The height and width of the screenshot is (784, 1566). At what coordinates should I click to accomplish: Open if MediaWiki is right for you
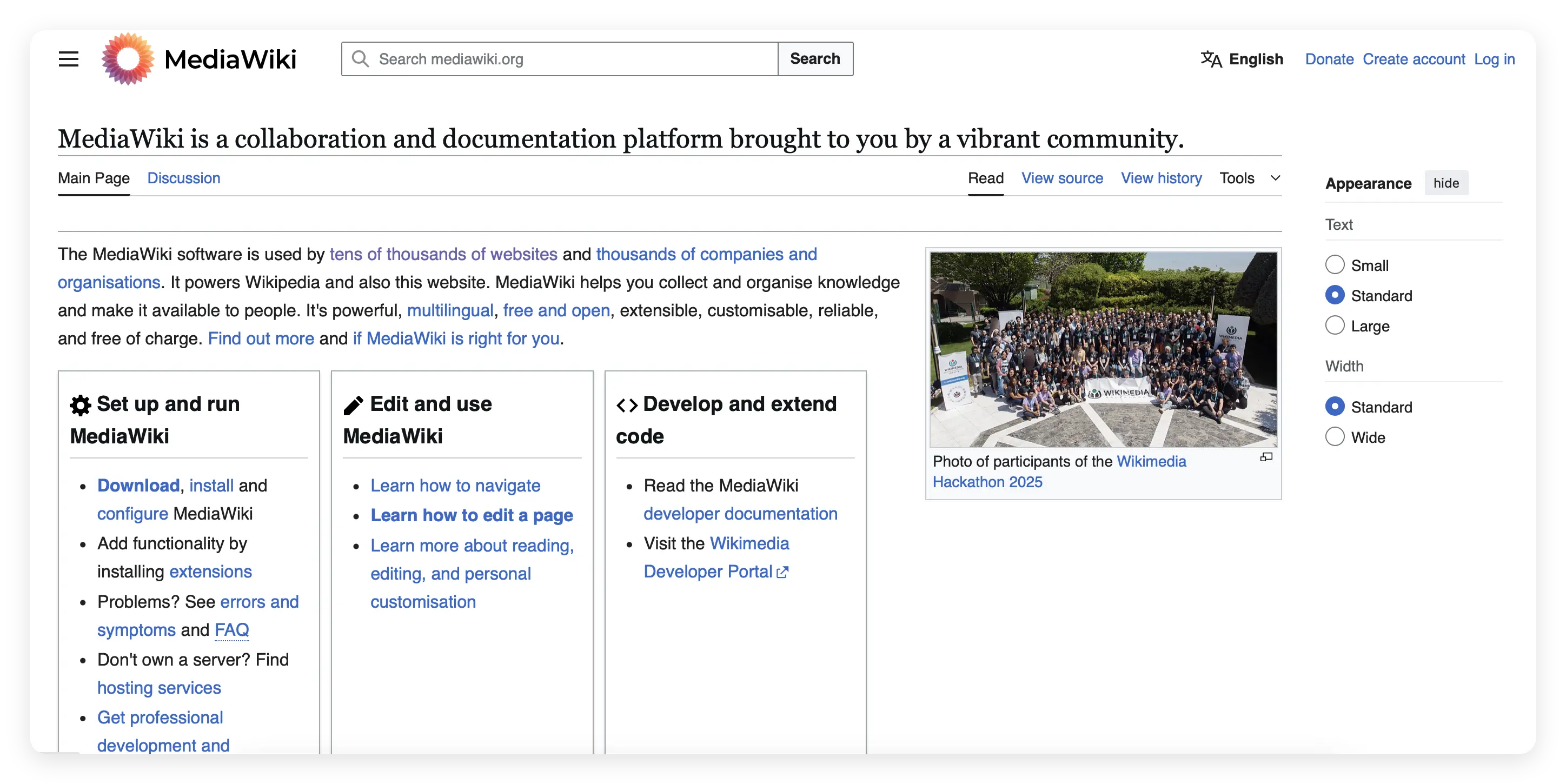point(456,338)
